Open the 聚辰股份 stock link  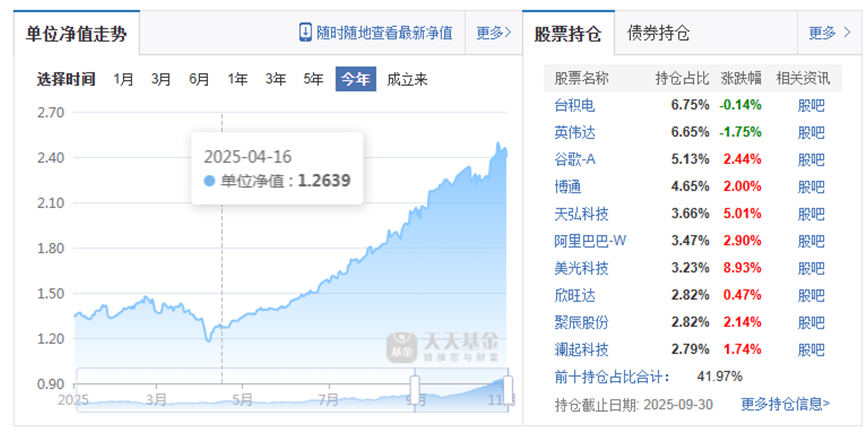click(581, 322)
